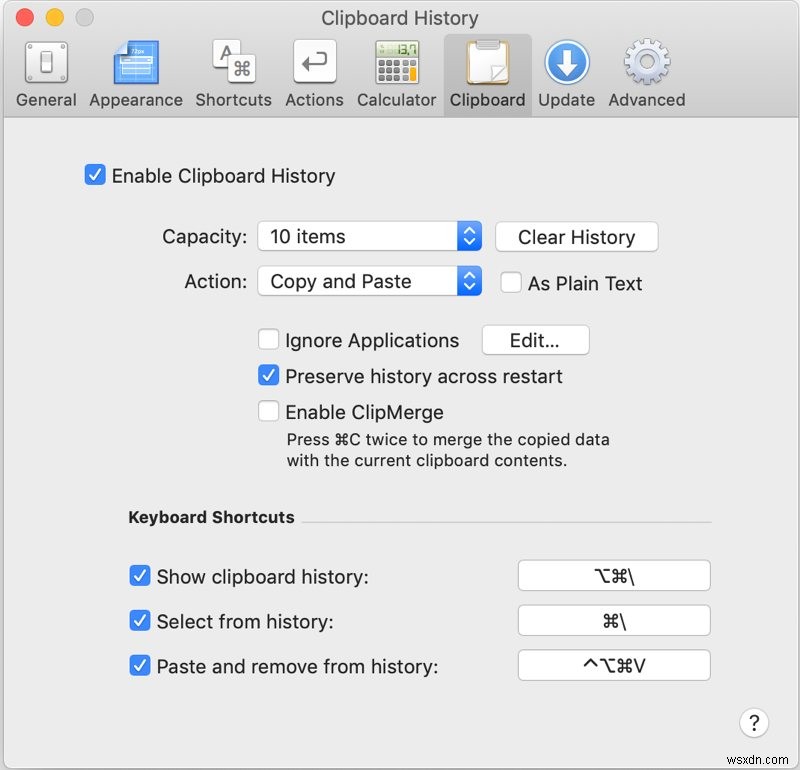This screenshot has width=800, height=770.
Task: Switch to the Appearance settings
Action: click(135, 62)
